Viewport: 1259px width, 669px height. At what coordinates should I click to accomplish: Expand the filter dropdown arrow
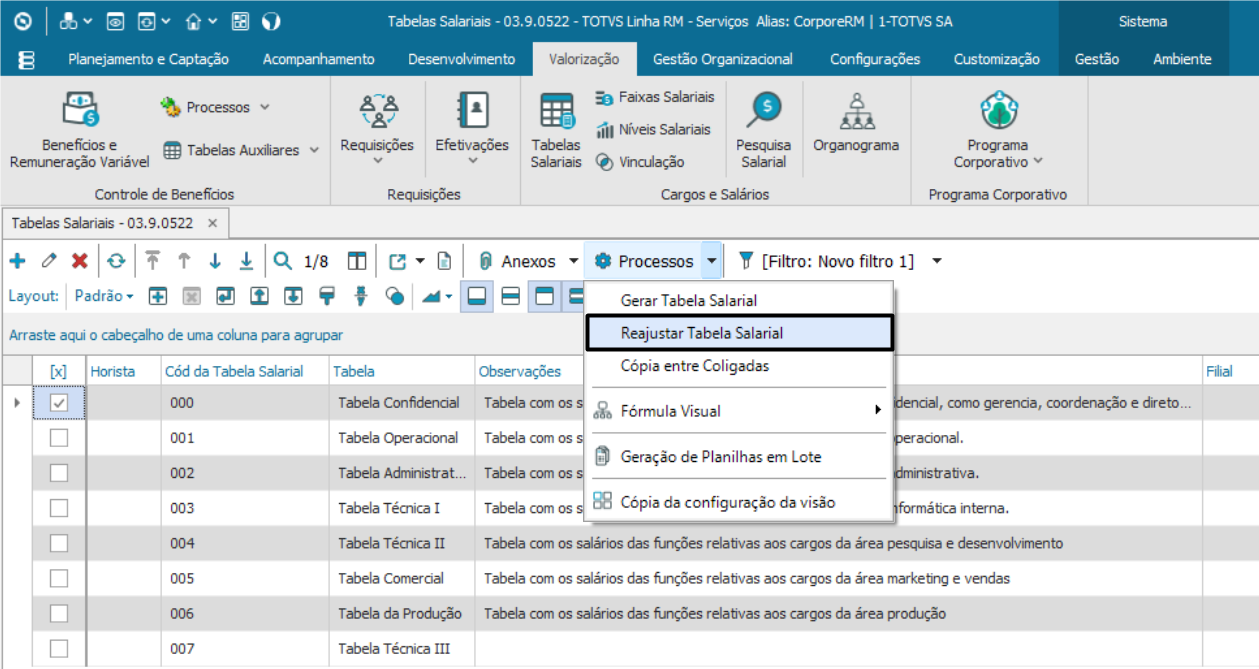[937, 261]
